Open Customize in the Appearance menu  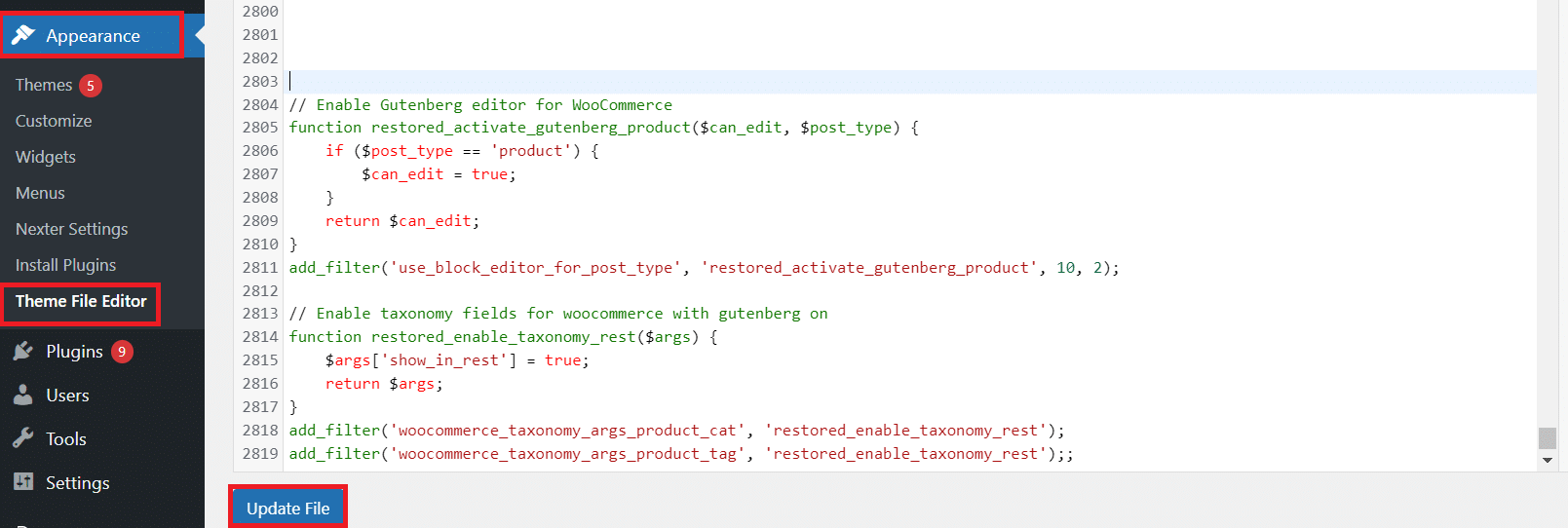pos(54,122)
